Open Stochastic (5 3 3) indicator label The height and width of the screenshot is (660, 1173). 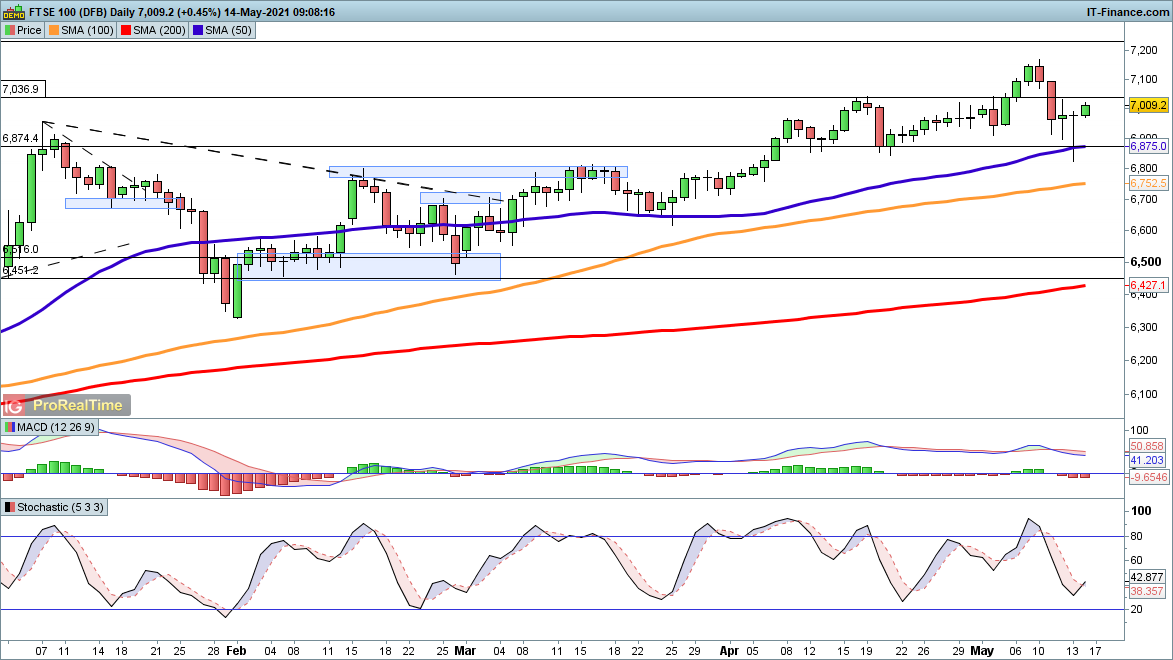pos(53,507)
